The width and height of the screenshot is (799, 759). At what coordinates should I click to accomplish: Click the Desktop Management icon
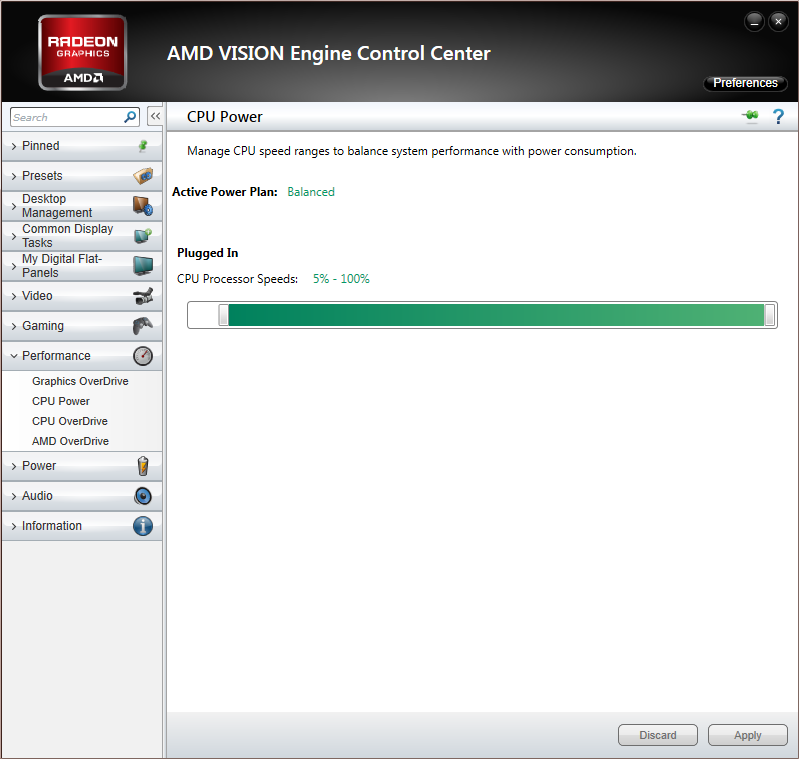pos(143,206)
